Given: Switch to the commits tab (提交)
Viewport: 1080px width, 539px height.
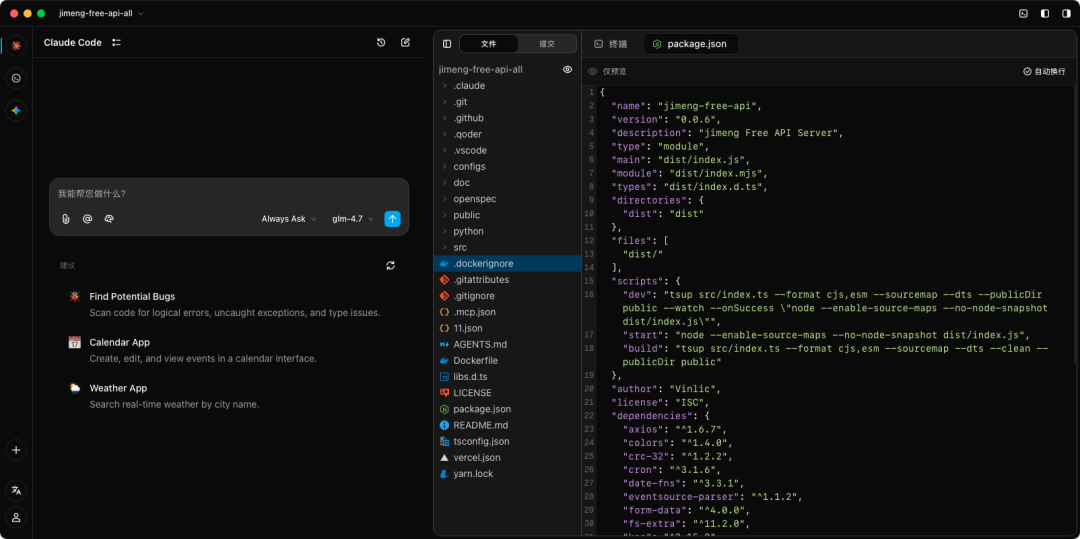Looking at the screenshot, I should (547, 44).
